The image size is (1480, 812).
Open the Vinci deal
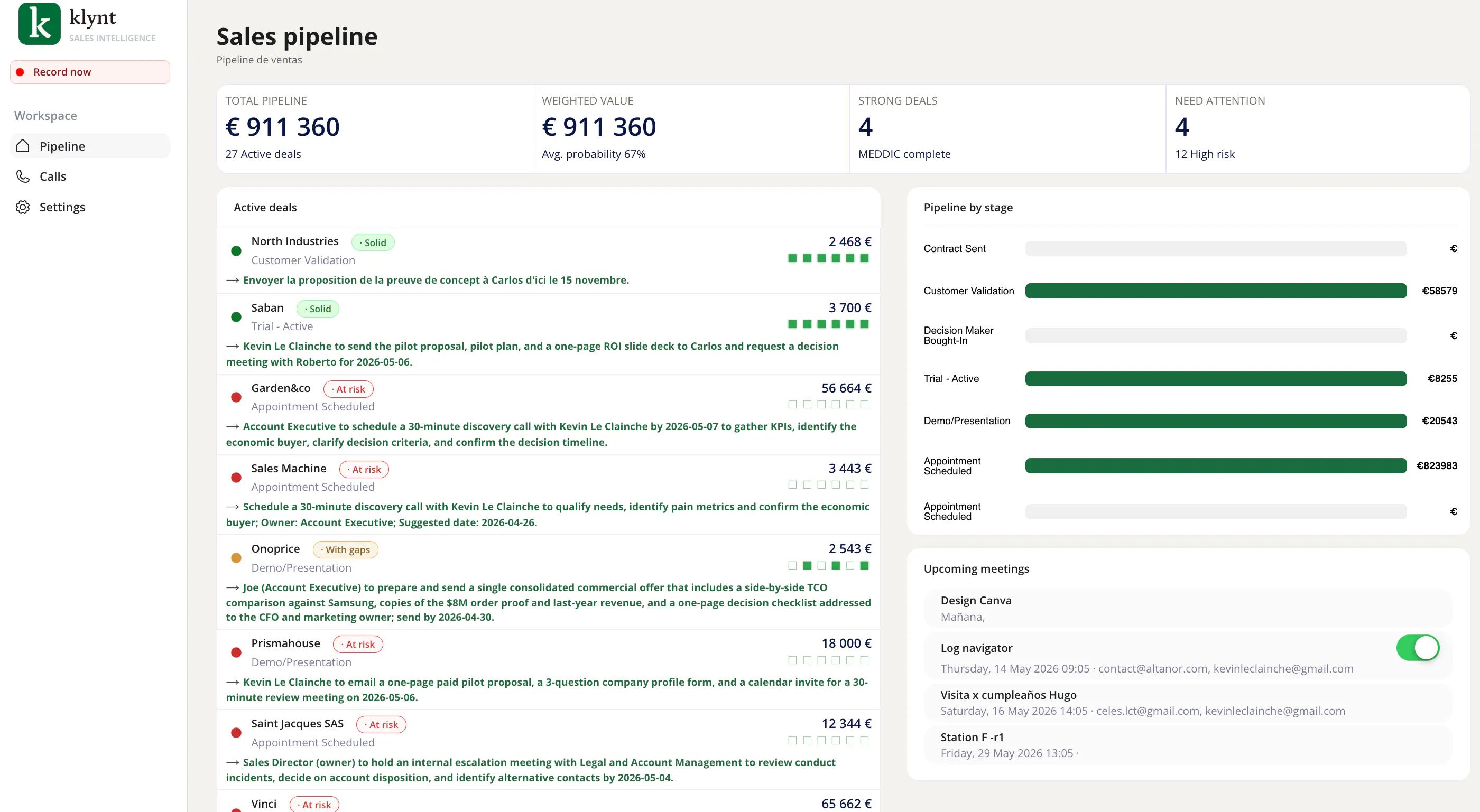click(549, 801)
